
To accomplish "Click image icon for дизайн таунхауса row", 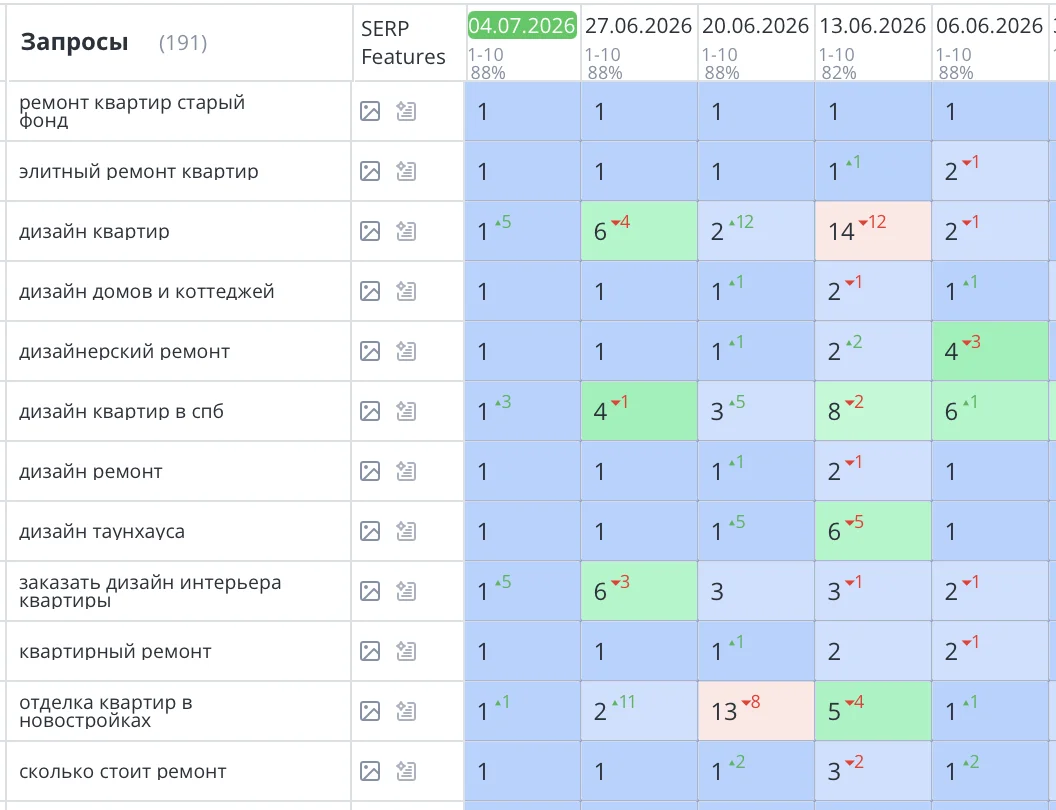I will 370,531.
